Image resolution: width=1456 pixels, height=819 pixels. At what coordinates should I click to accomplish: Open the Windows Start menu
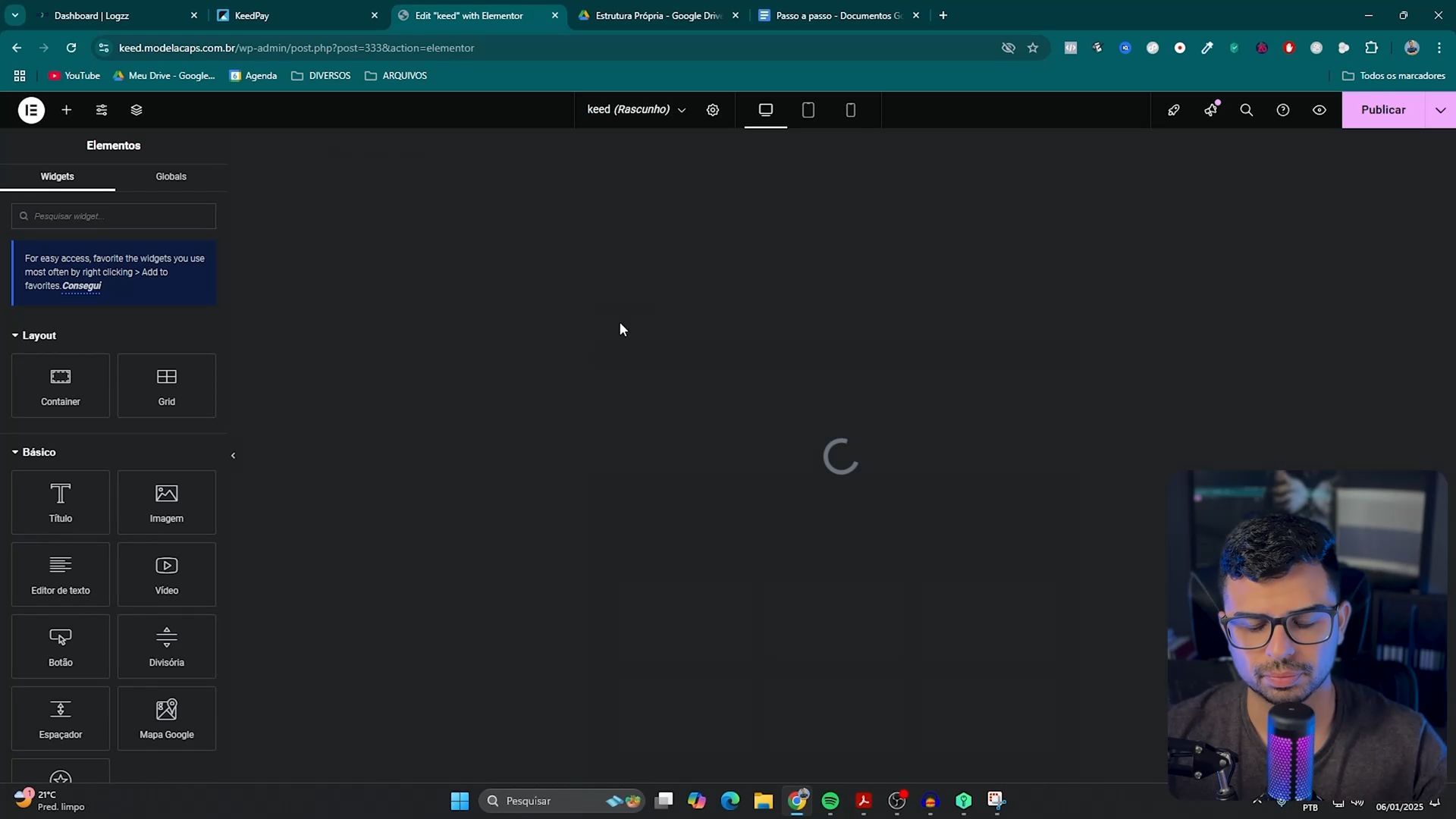460,801
